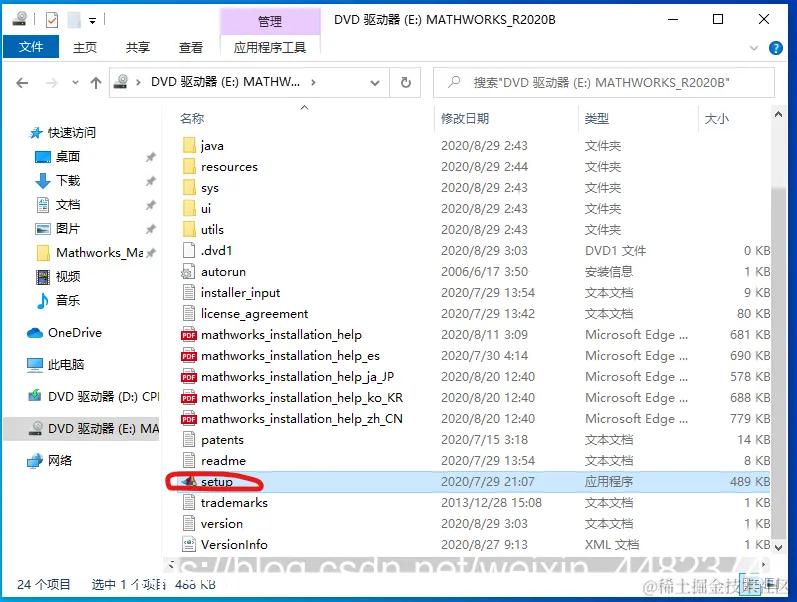
Task: Select the VersionInfo XML file icon
Action: [x=189, y=545]
